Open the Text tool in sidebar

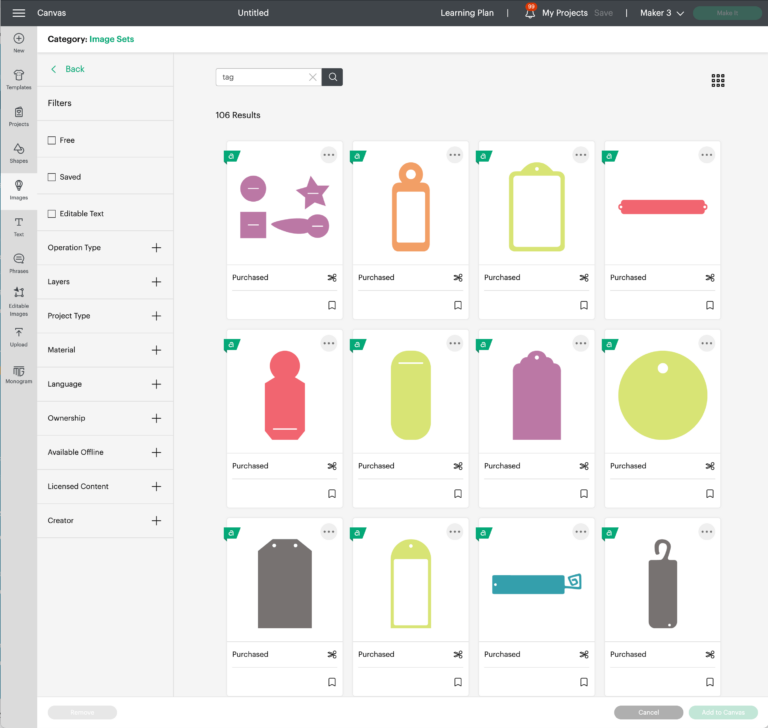[x=18, y=226]
